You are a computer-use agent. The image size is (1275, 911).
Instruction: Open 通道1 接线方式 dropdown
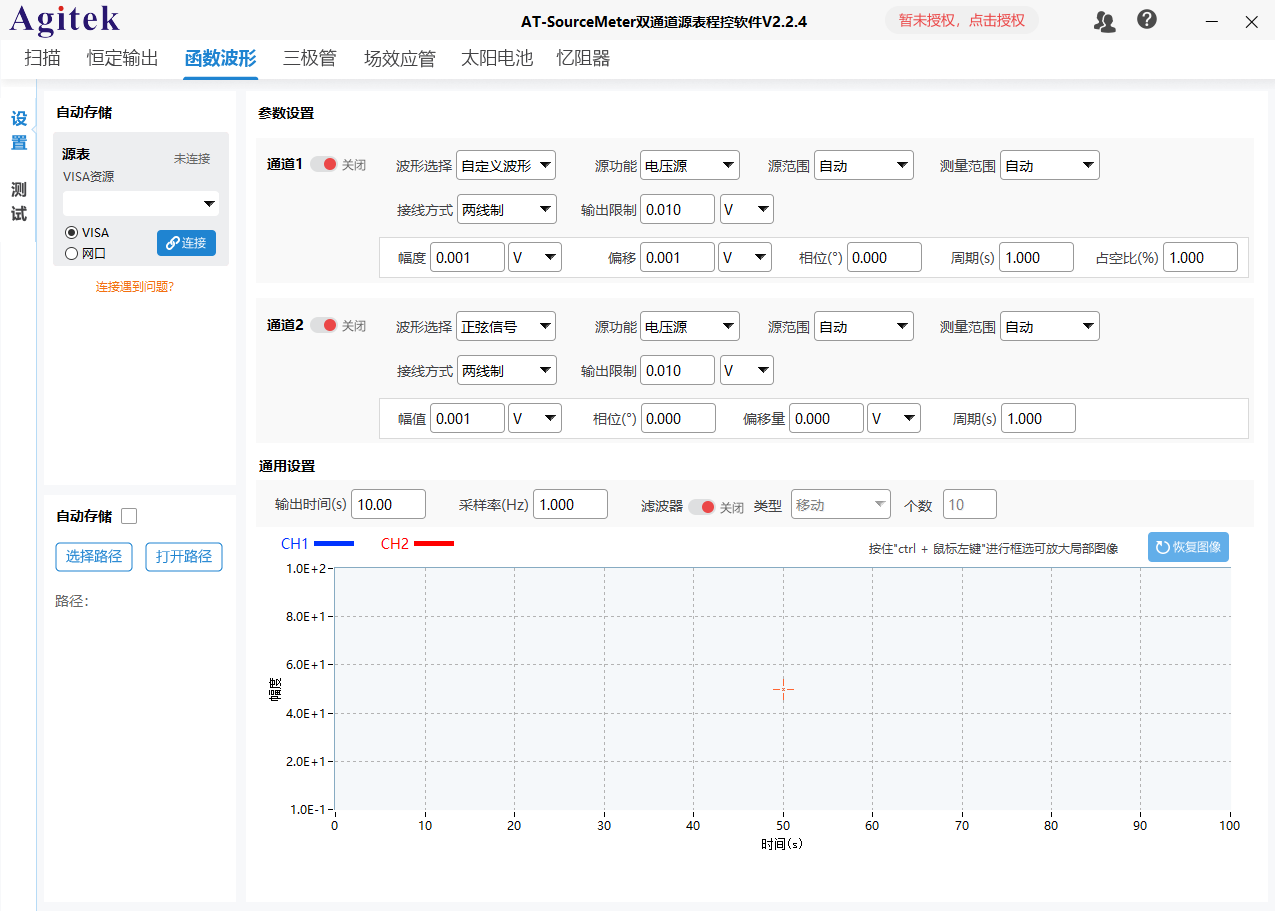pyautogui.click(x=507, y=210)
